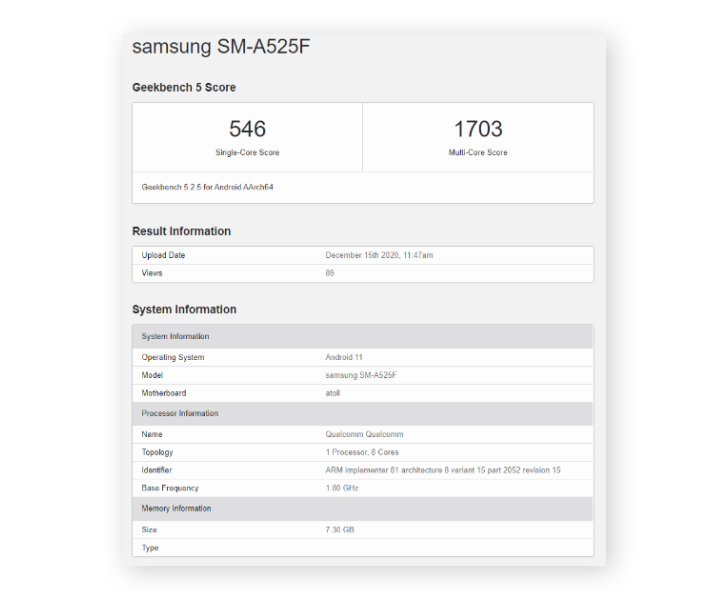This screenshot has width=728, height=600.
Task: Select the Qualcomm Qualcomm processor name
Action: point(362,435)
